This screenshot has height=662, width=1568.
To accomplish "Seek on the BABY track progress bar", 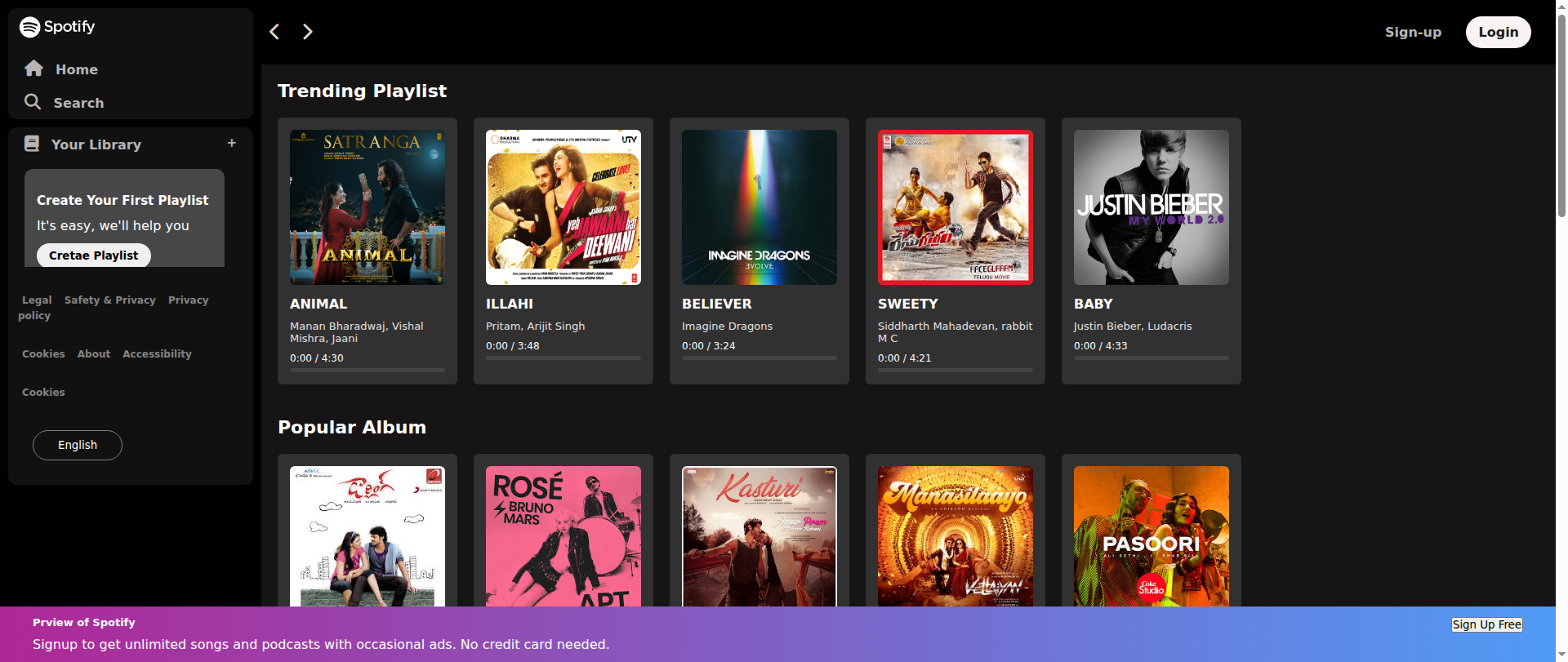I will [x=1151, y=358].
